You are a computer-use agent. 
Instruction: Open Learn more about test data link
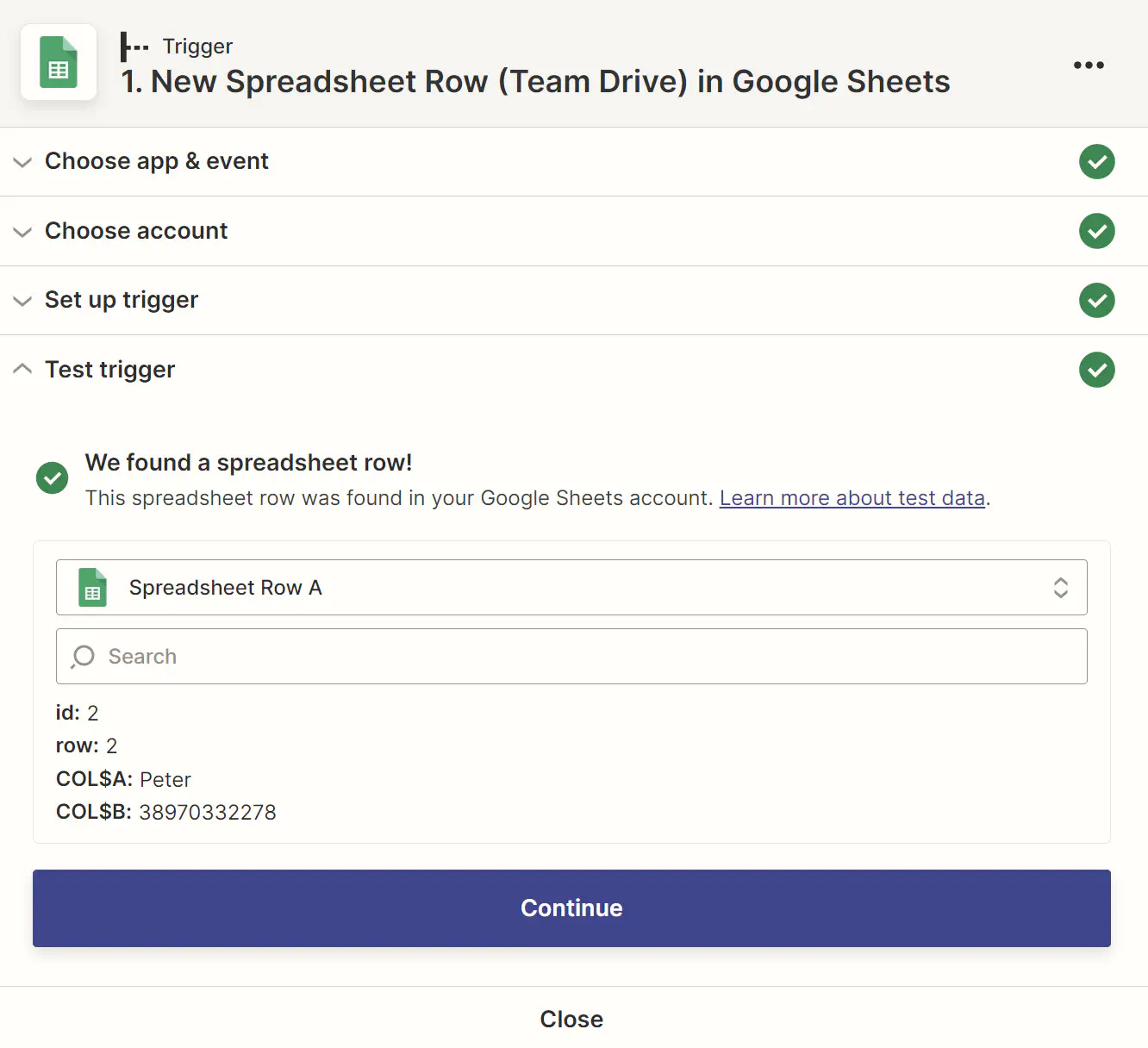(x=852, y=498)
